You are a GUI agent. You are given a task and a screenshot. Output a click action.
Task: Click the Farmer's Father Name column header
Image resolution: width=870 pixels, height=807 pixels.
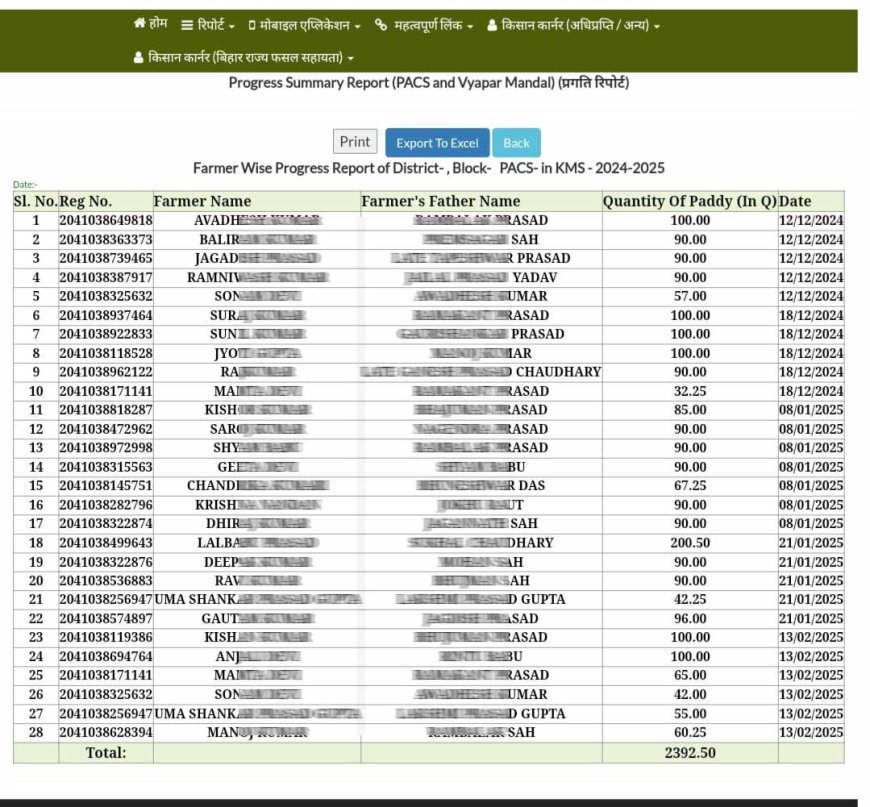(440, 201)
